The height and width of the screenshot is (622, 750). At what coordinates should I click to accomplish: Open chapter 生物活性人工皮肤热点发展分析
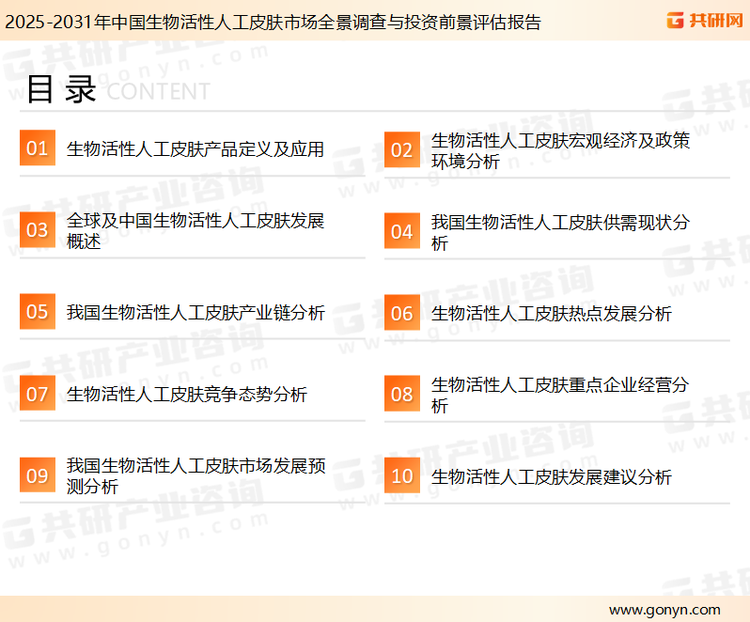click(551, 314)
